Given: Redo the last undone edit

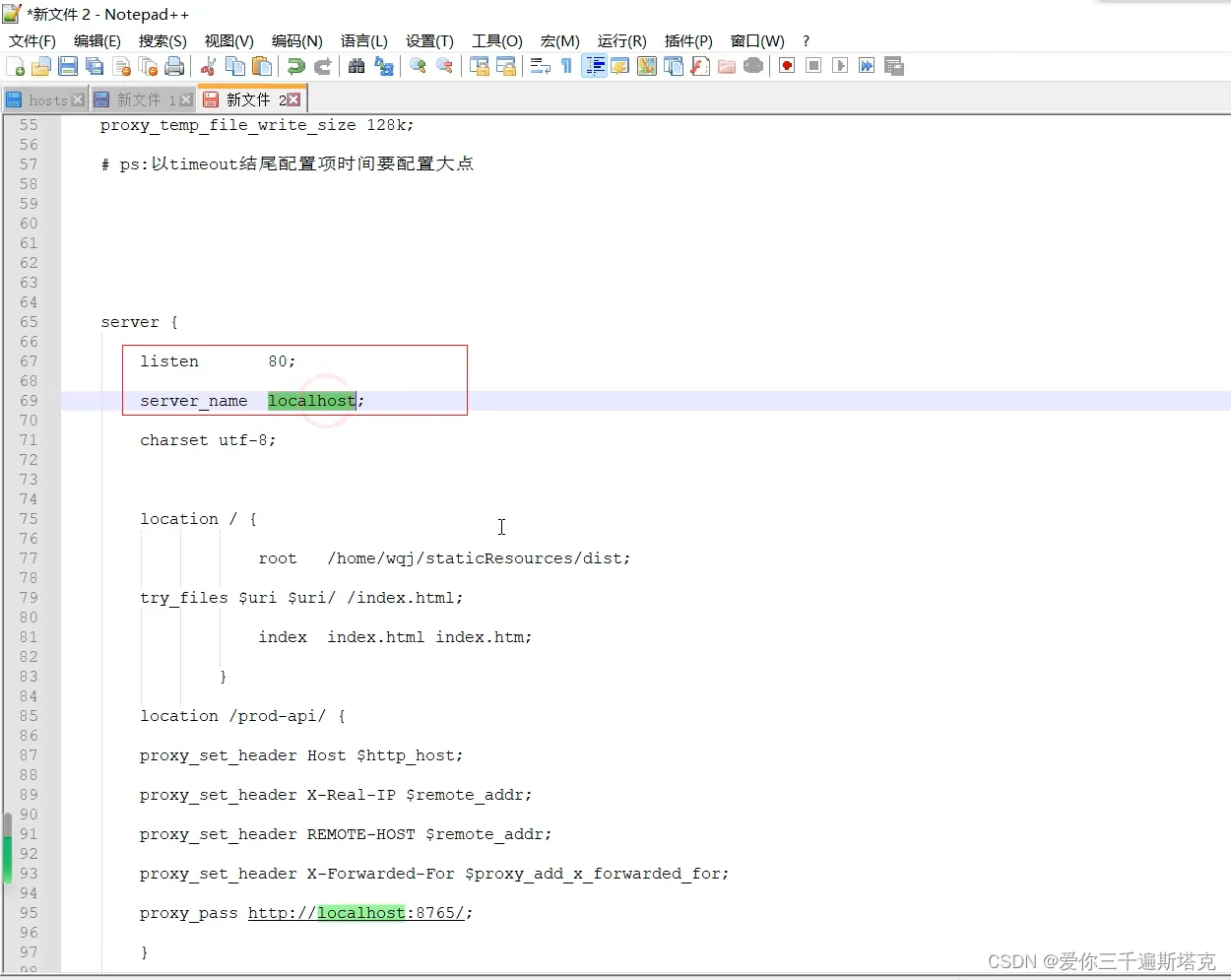Looking at the screenshot, I should (x=322, y=66).
